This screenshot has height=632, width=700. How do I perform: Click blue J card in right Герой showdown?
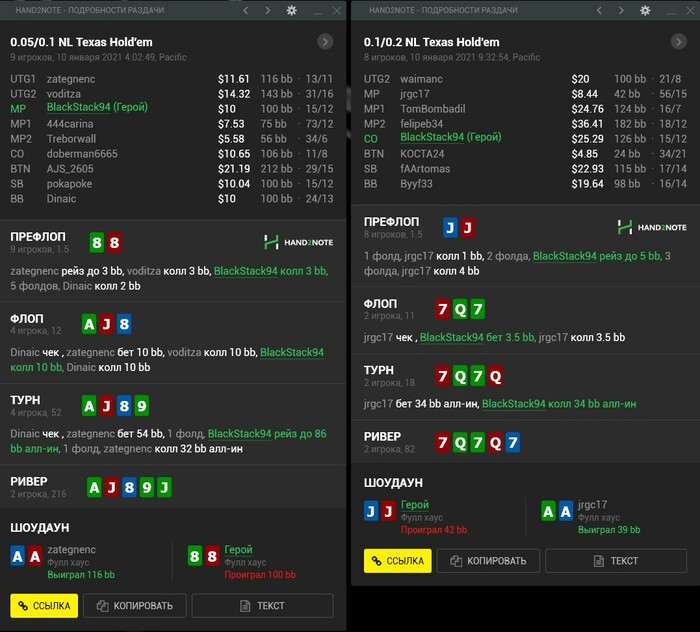click(x=371, y=511)
